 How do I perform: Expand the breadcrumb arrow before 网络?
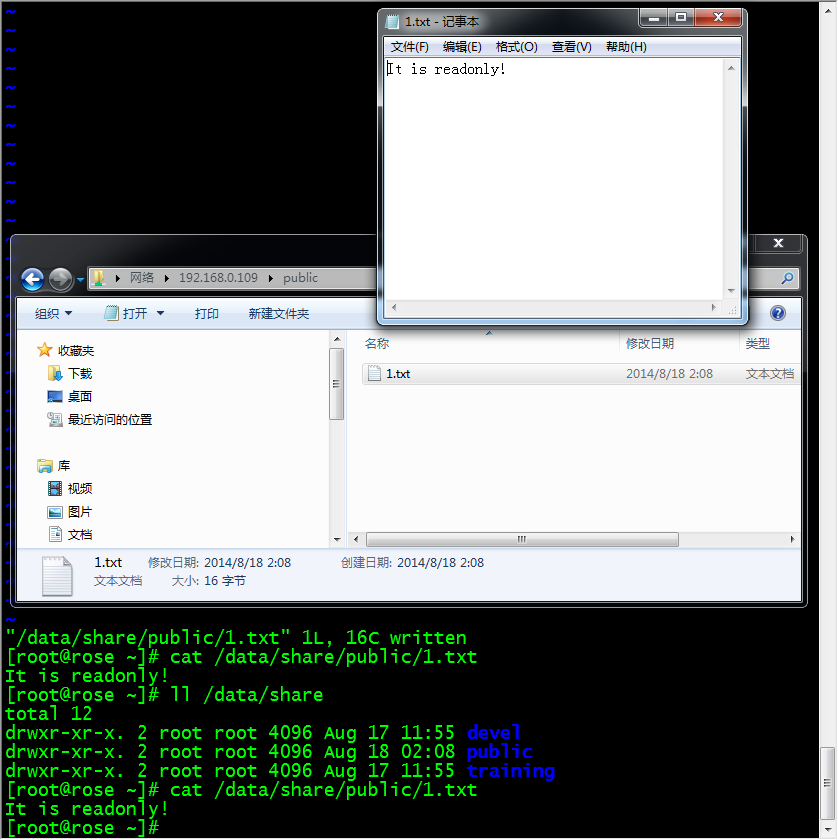(117, 278)
